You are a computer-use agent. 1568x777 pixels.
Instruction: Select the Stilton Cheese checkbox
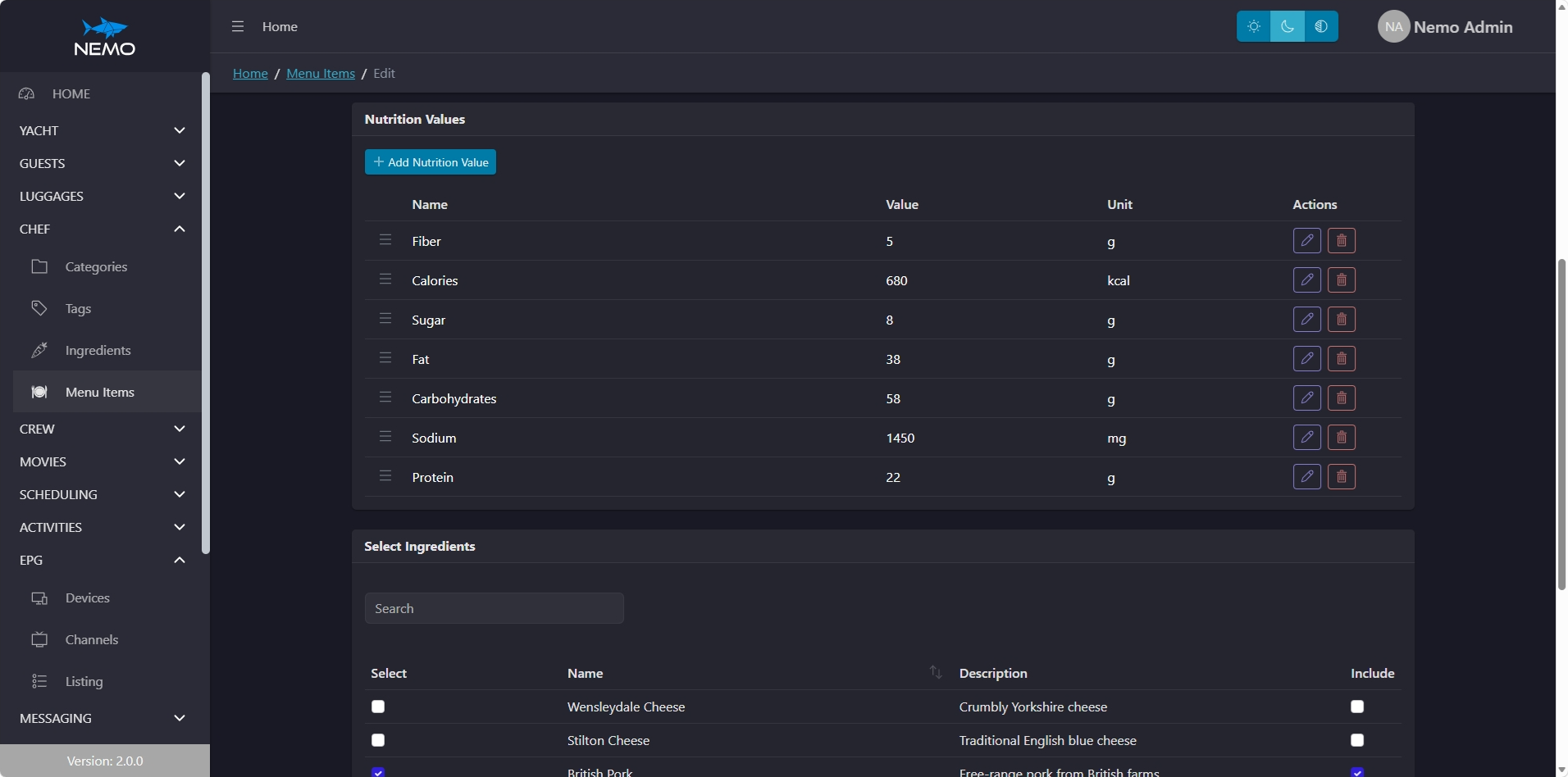click(x=378, y=740)
